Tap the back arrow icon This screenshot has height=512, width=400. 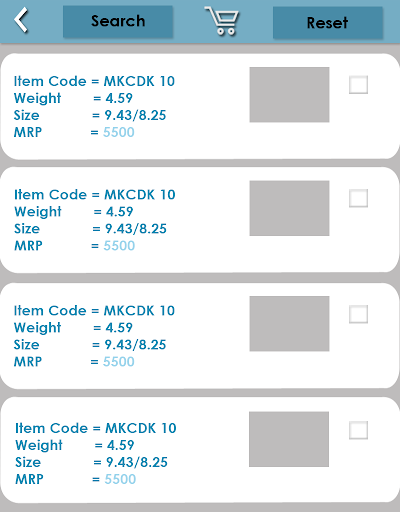[21, 21]
